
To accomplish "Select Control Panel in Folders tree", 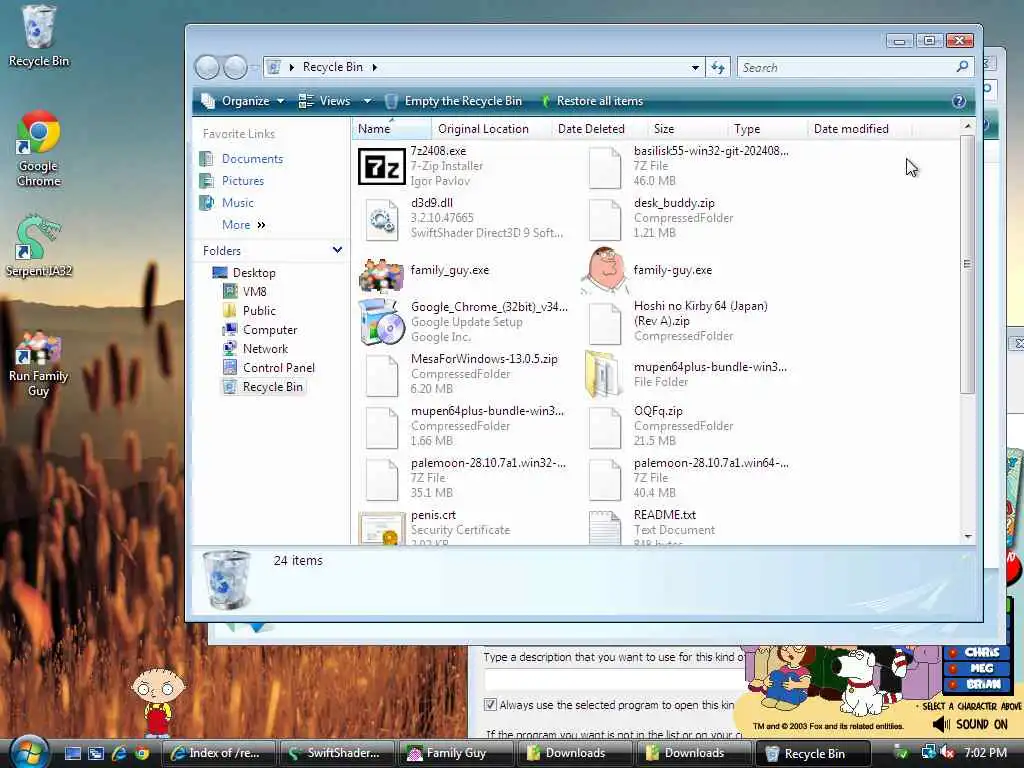I will pyautogui.click(x=268, y=368).
